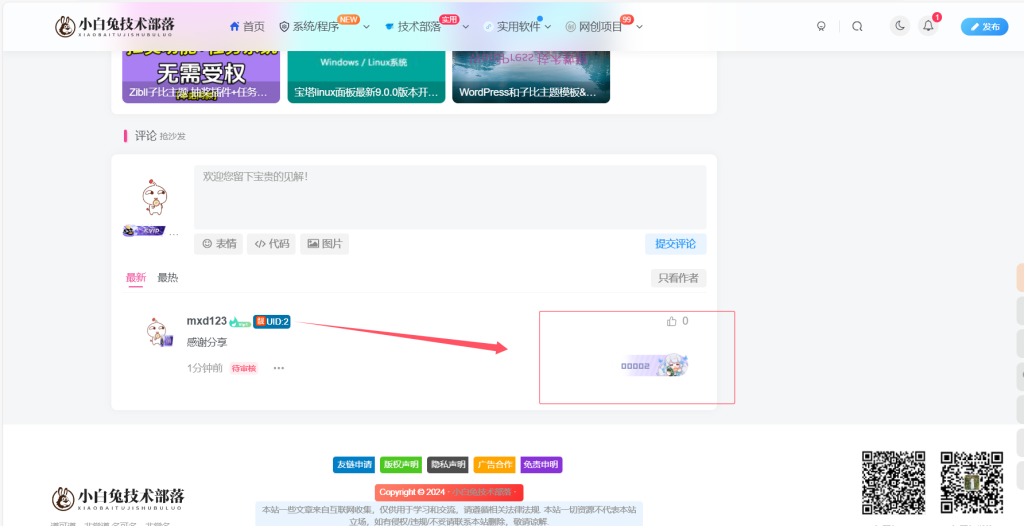
Task: Click the user avatar beside comment box
Action: 154,197
